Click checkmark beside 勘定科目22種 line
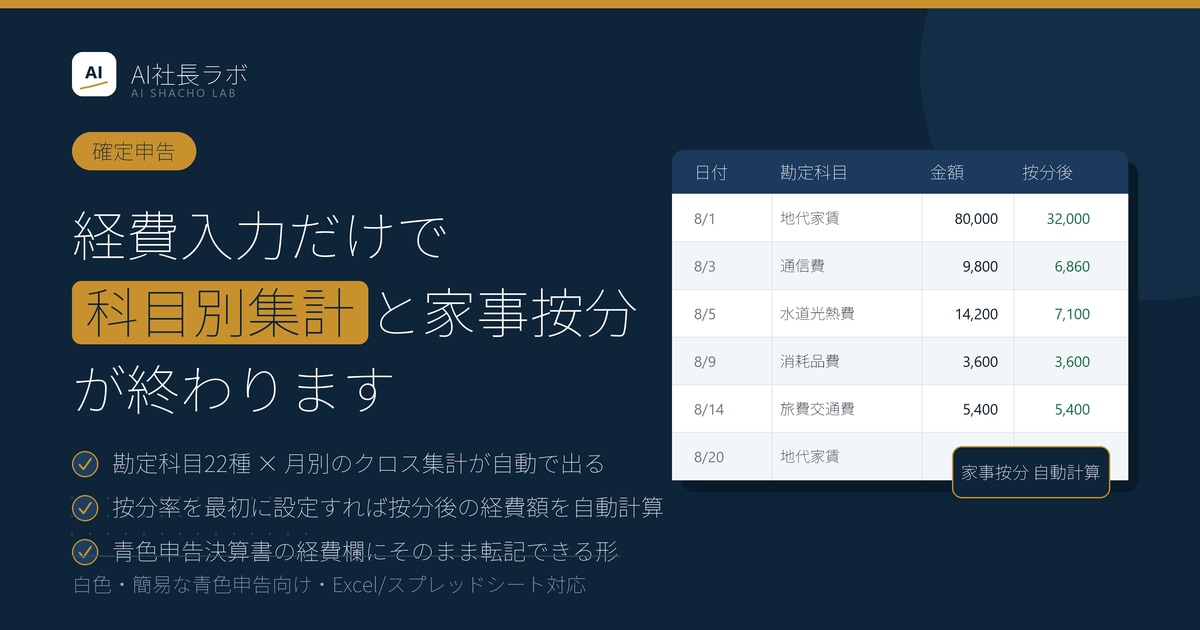The height and width of the screenshot is (630, 1200). [85, 464]
